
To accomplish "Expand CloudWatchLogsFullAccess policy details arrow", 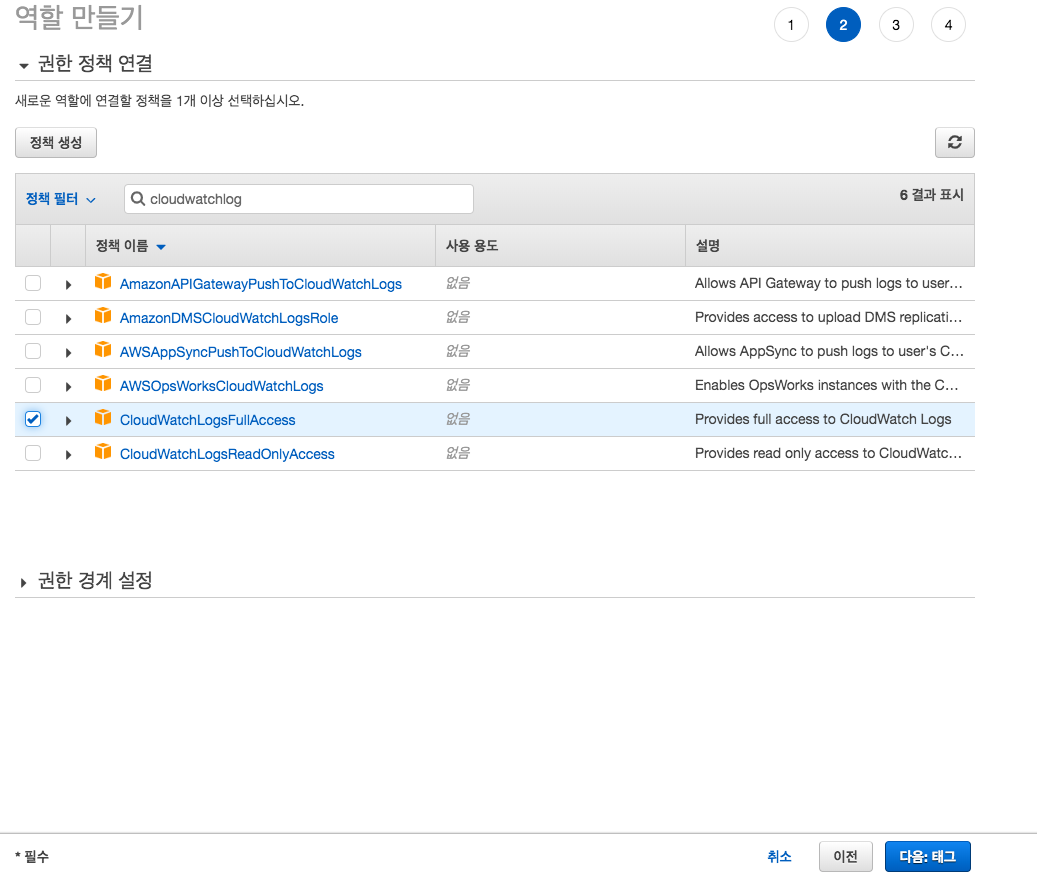I will tap(68, 420).
